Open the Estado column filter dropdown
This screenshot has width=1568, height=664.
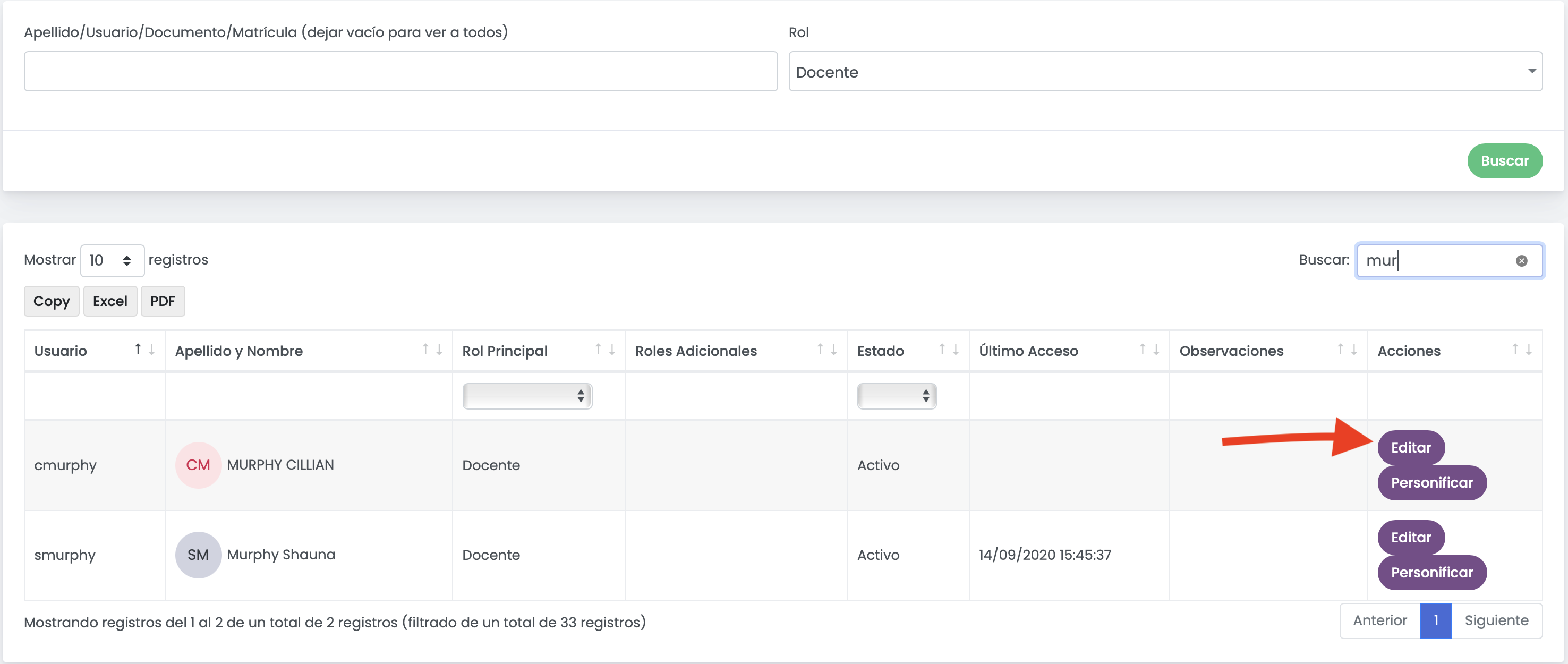pyautogui.click(x=897, y=396)
